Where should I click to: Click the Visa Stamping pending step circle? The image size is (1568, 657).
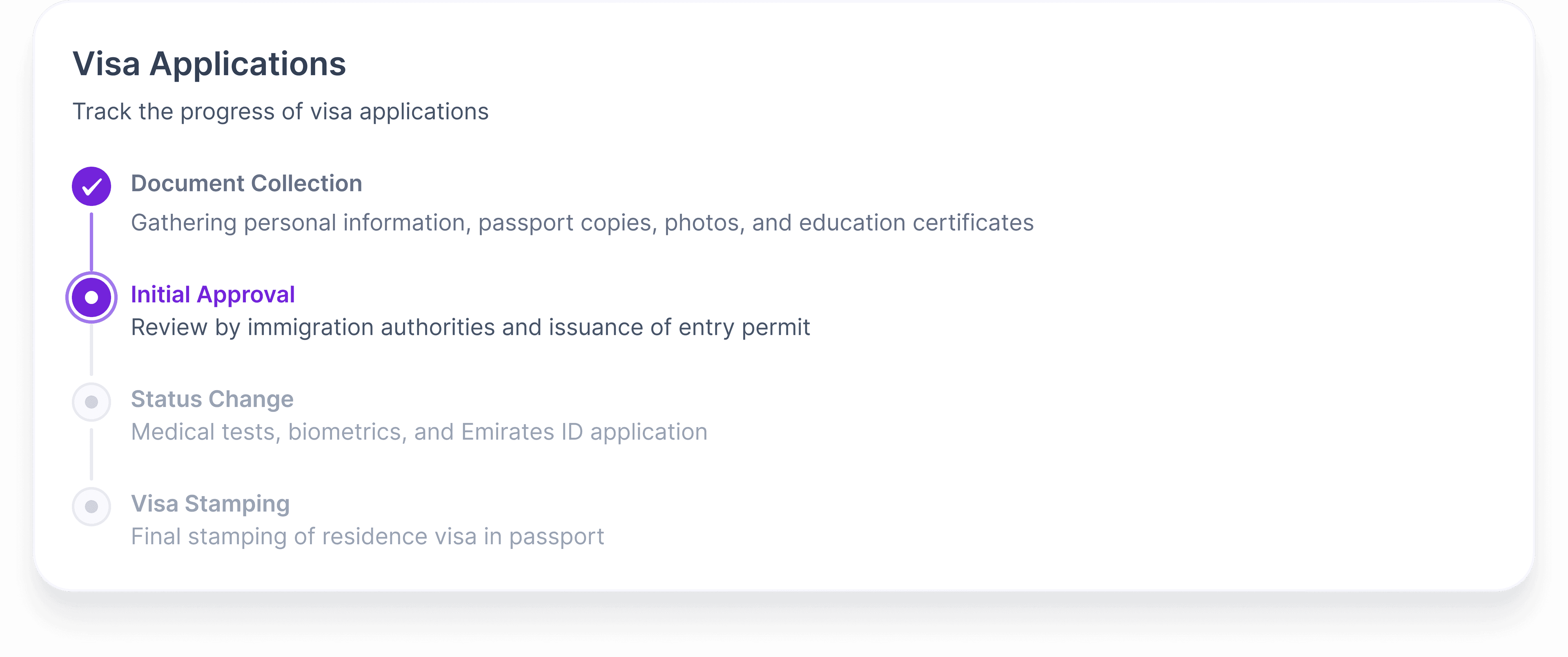tap(91, 507)
